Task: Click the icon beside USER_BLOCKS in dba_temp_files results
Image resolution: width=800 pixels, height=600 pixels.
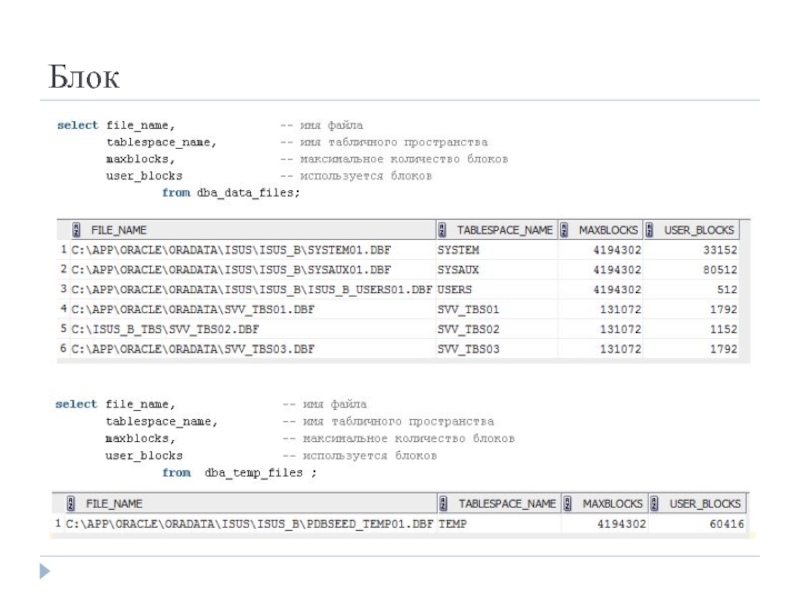Action: point(655,503)
